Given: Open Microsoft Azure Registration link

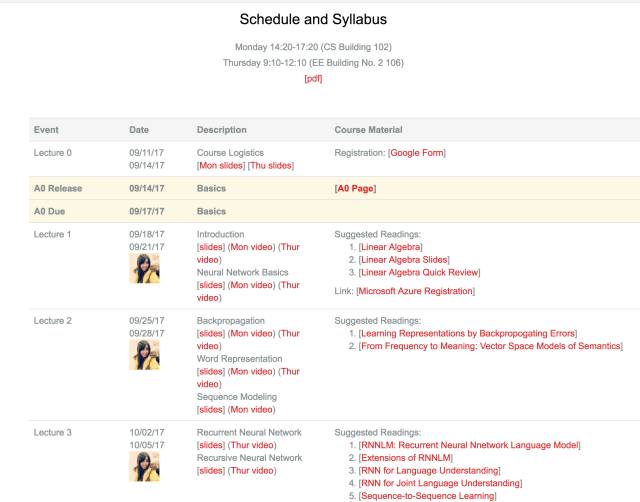Looking at the screenshot, I should (417, 291).
